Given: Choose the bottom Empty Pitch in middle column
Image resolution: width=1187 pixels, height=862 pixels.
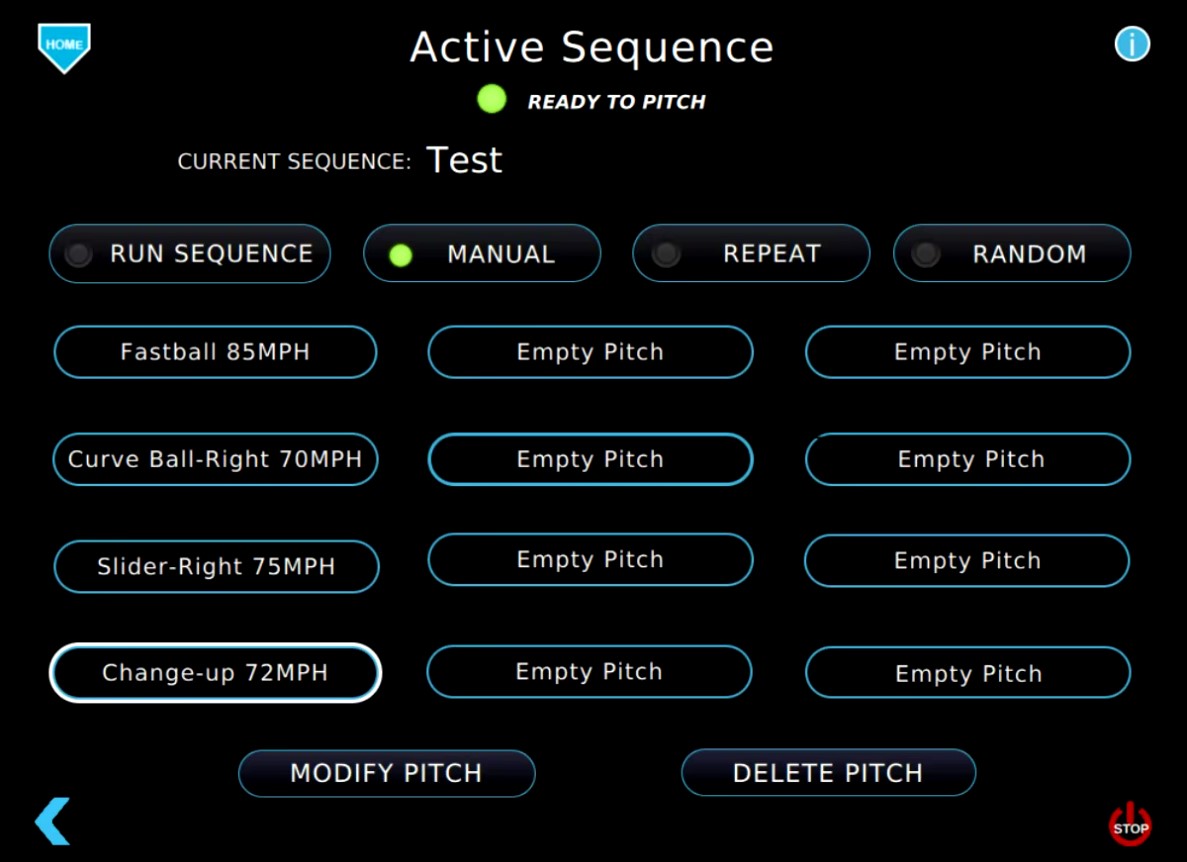Looking at the screenshot, I should 589,672.
